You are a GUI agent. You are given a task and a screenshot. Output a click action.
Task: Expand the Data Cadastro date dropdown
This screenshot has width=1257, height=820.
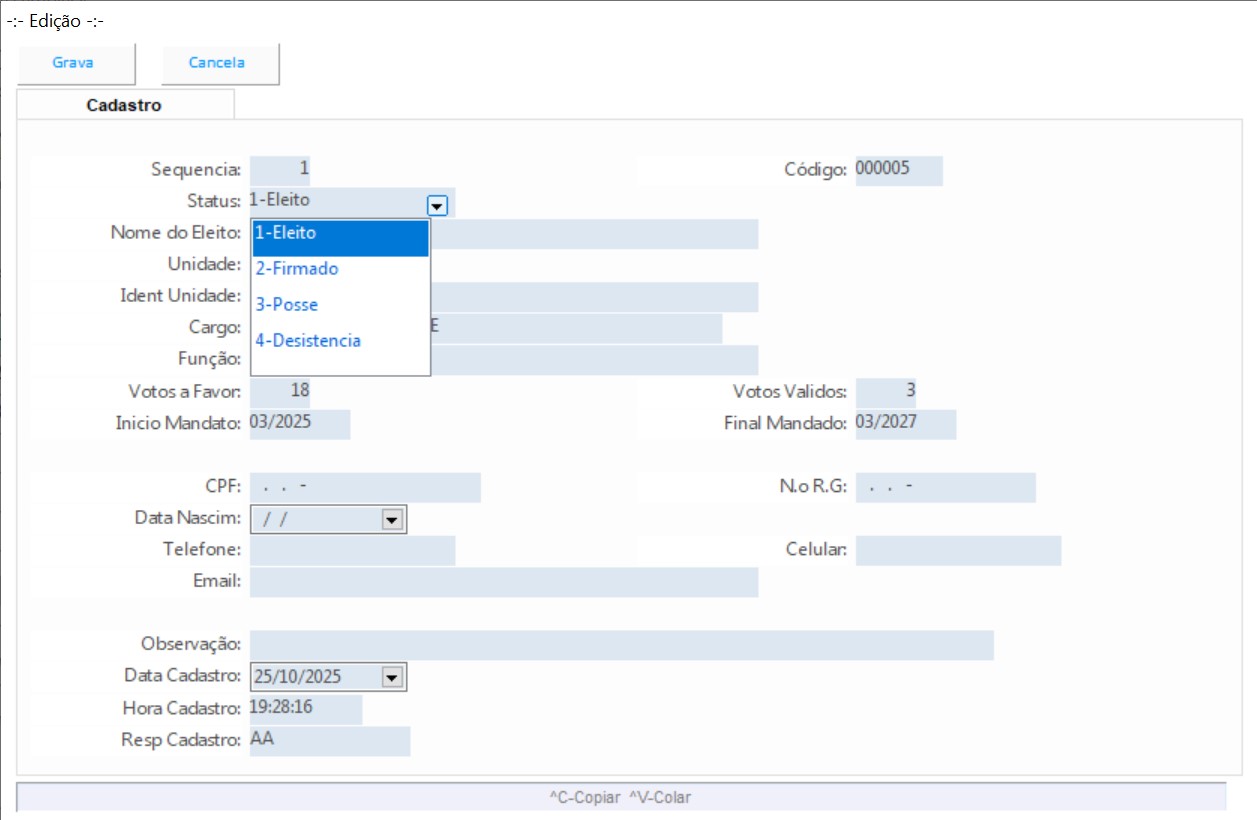point(392,677)
